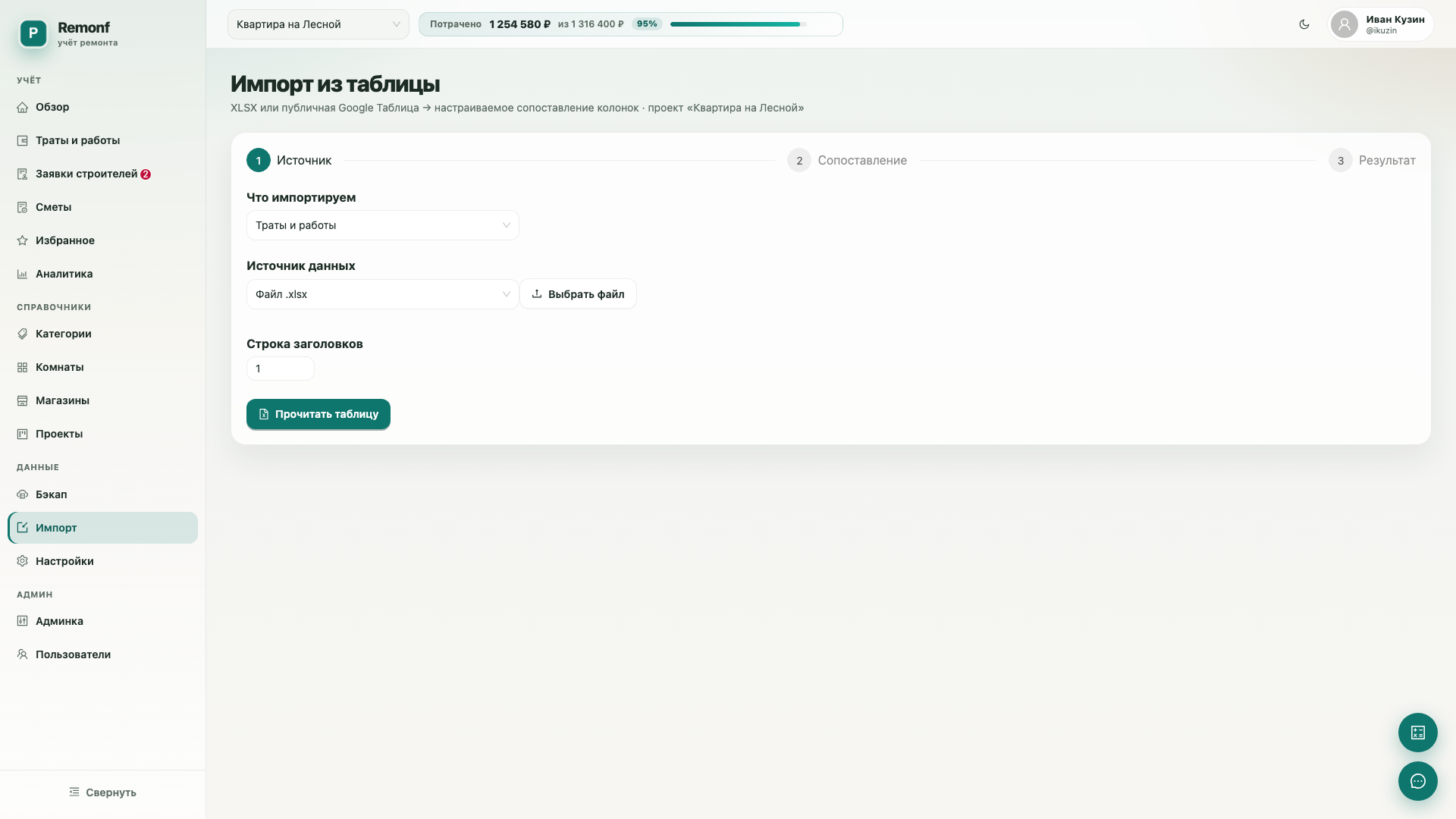This screenshot has height=819, width=1456.
Task: Toggle dark mode with moon icon
Action: pos(1304,24)
